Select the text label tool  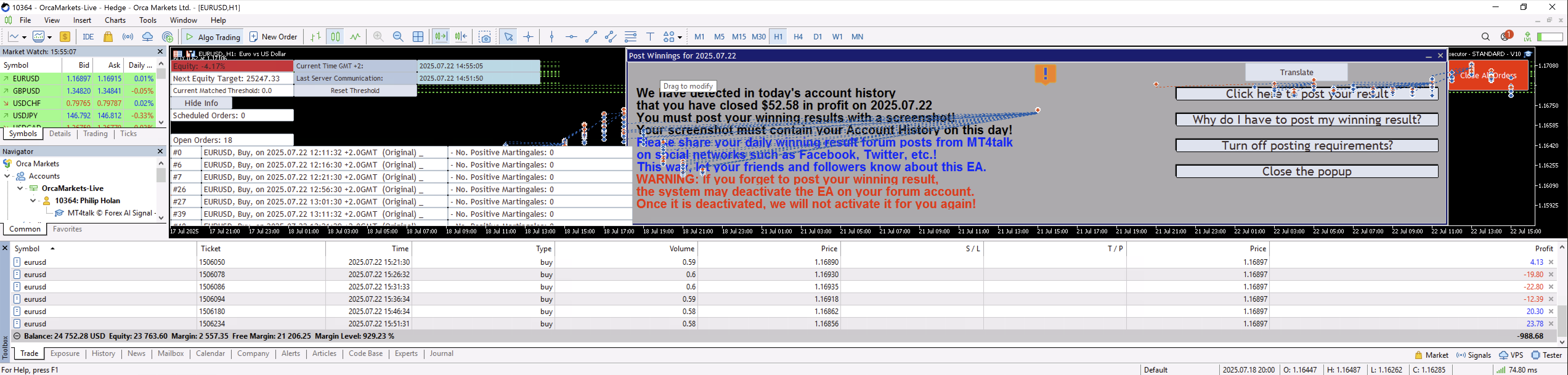(x=650, y=37)
